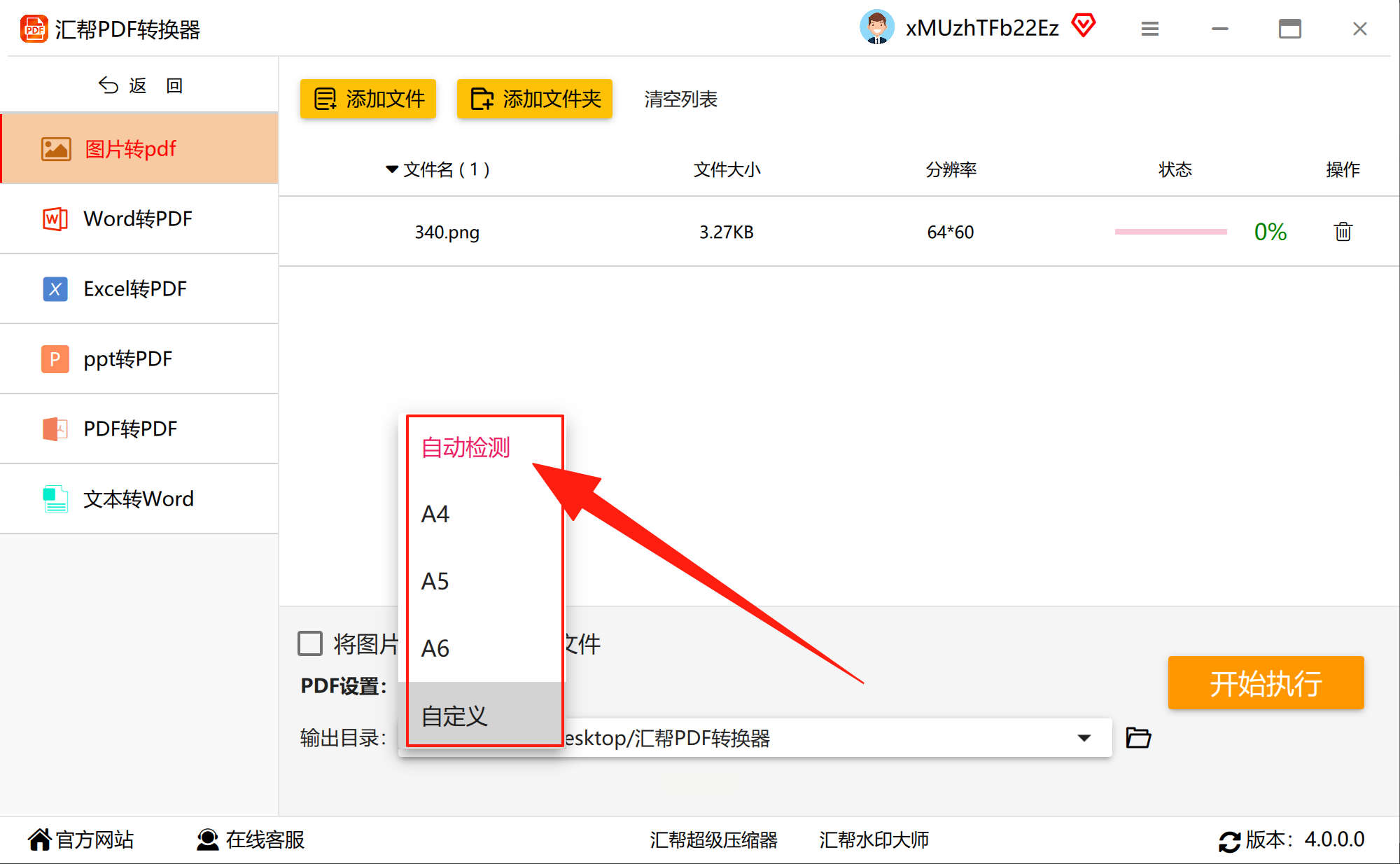Click the user avatar icon

pos(876,27)
